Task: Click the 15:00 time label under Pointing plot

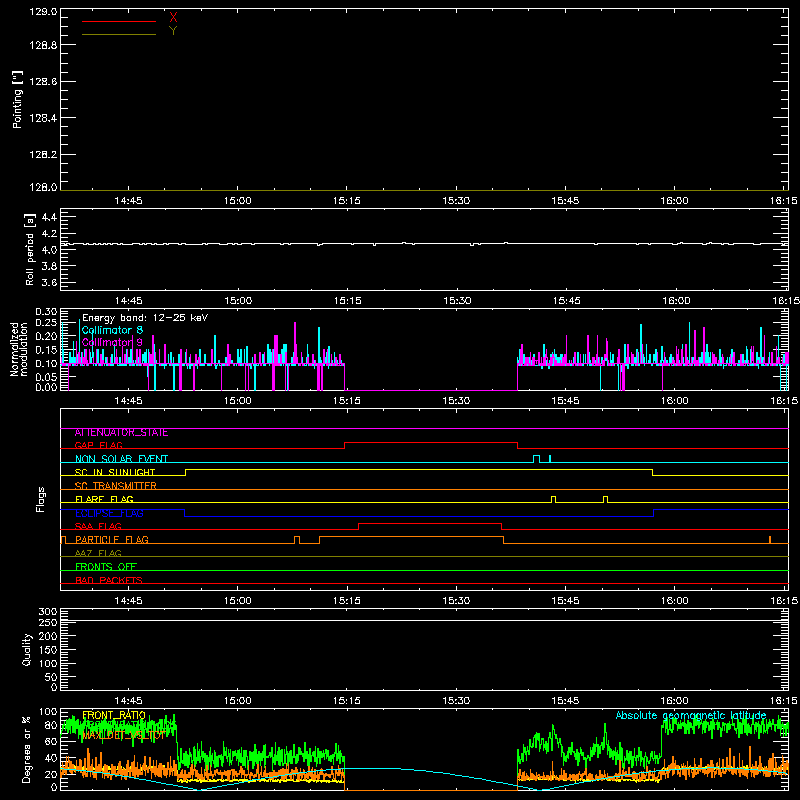Action: (238, 201)
